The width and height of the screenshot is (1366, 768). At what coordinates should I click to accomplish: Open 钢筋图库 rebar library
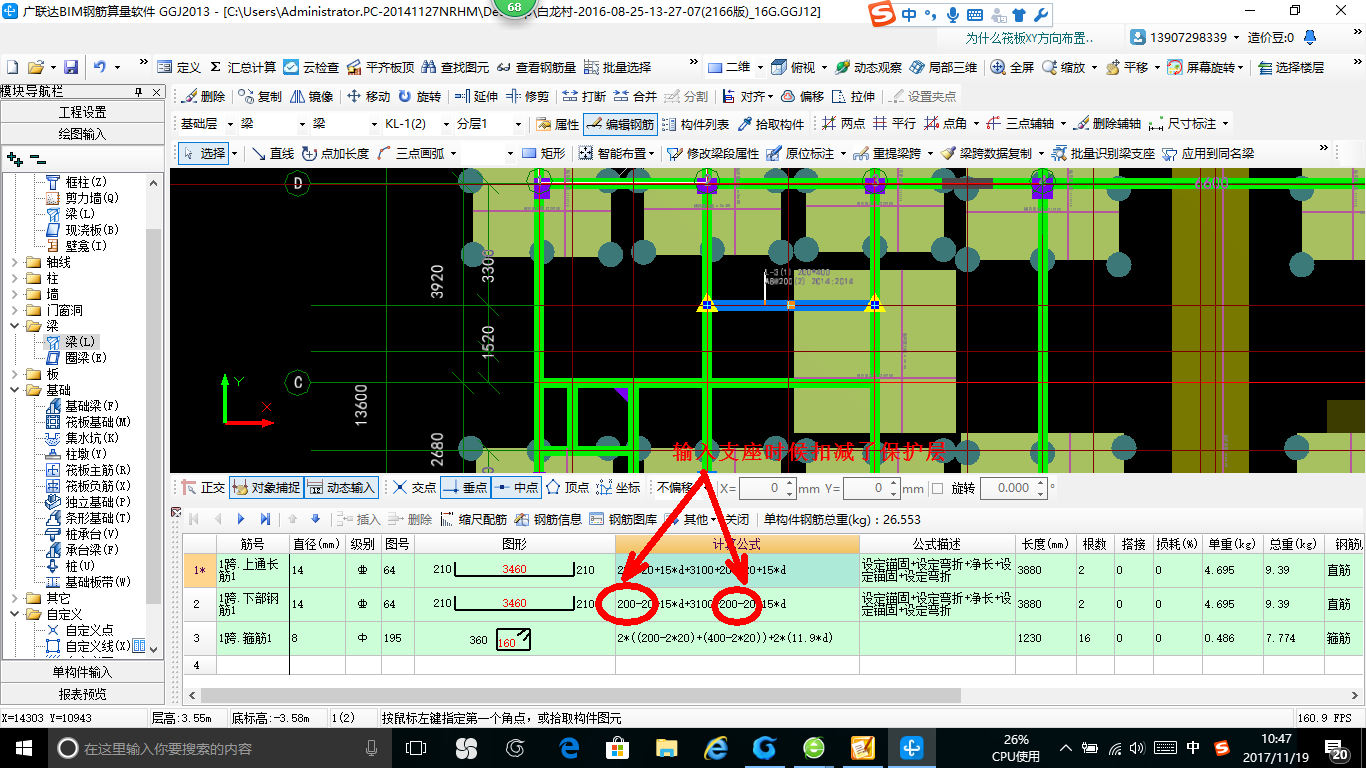click(x=624, y=519)
